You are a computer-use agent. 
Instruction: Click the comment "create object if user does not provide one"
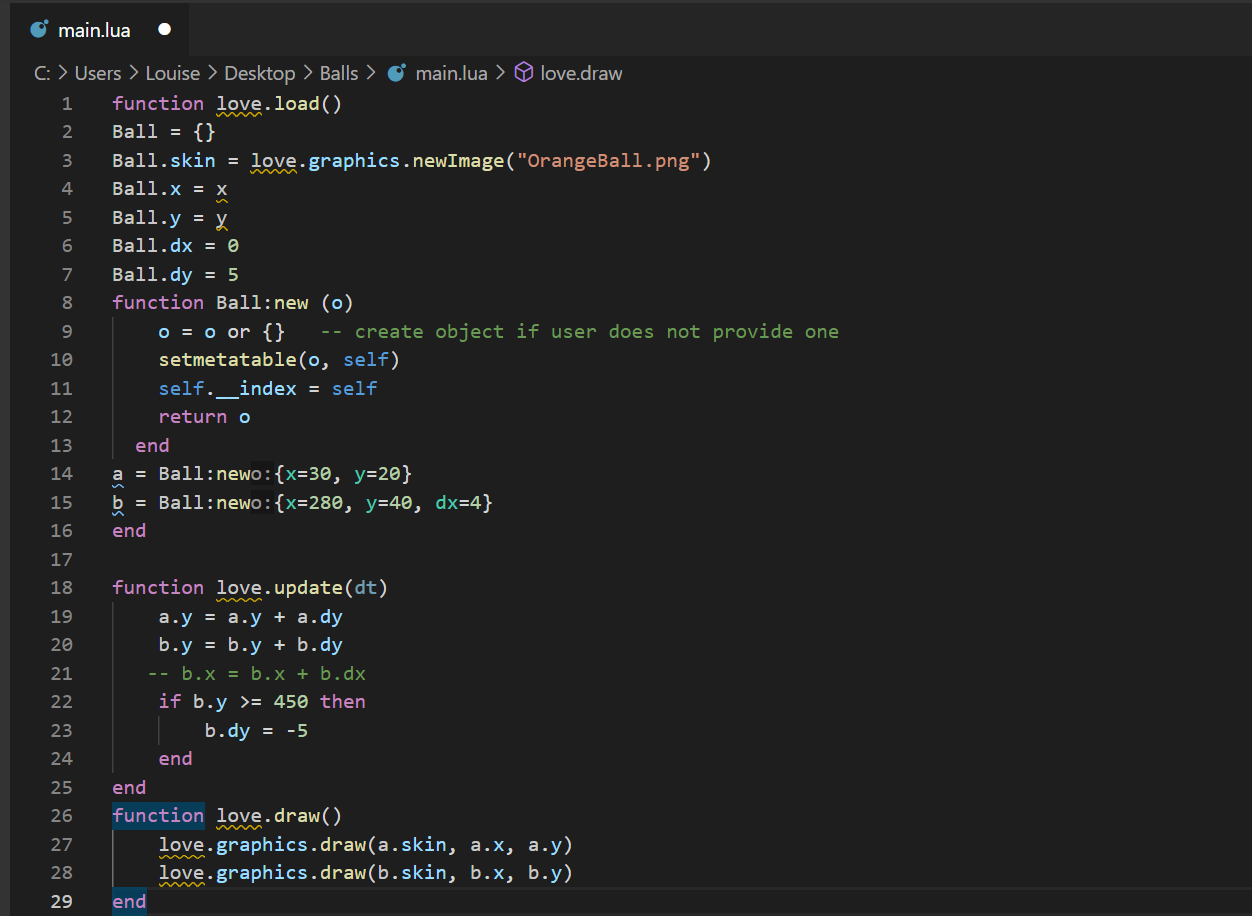[597, 331]
